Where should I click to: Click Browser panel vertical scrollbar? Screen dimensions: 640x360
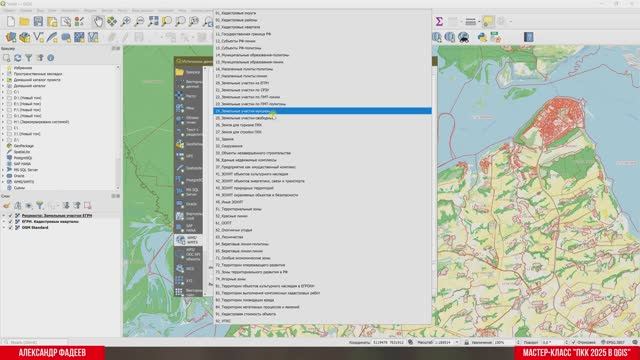tap(118, 127)
